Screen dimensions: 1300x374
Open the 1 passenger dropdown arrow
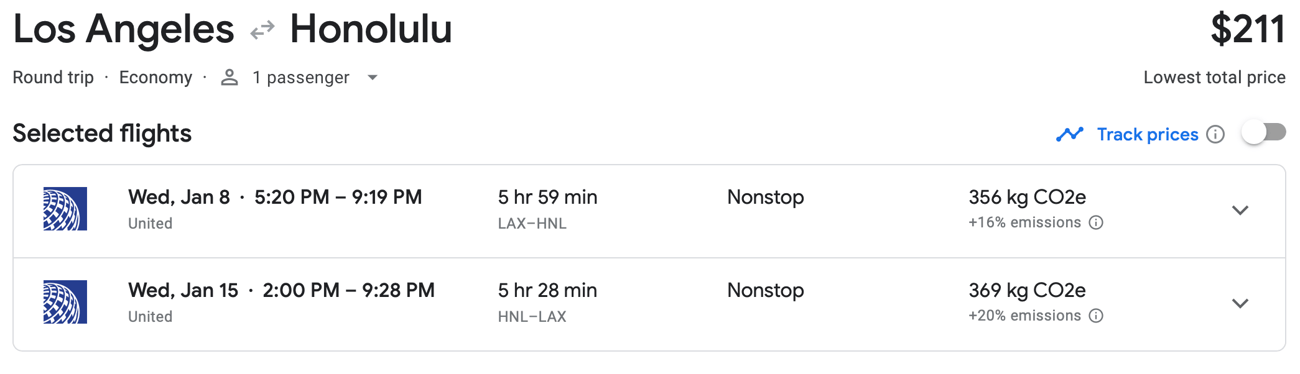pos(372,78)
